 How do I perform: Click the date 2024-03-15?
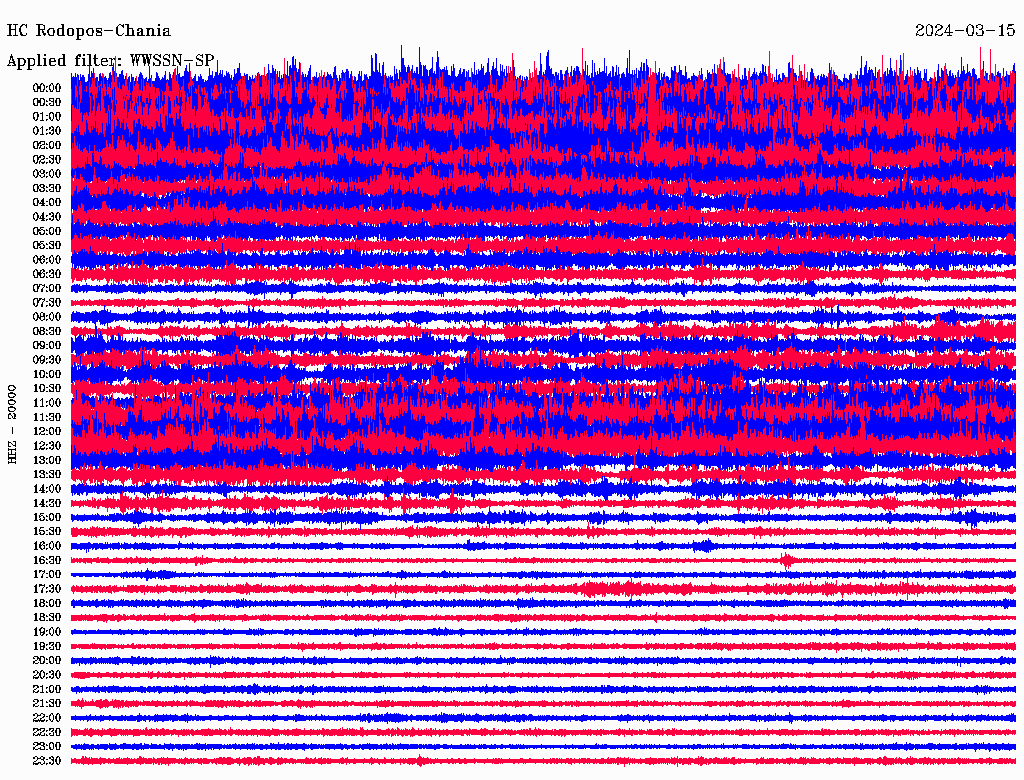965,31
